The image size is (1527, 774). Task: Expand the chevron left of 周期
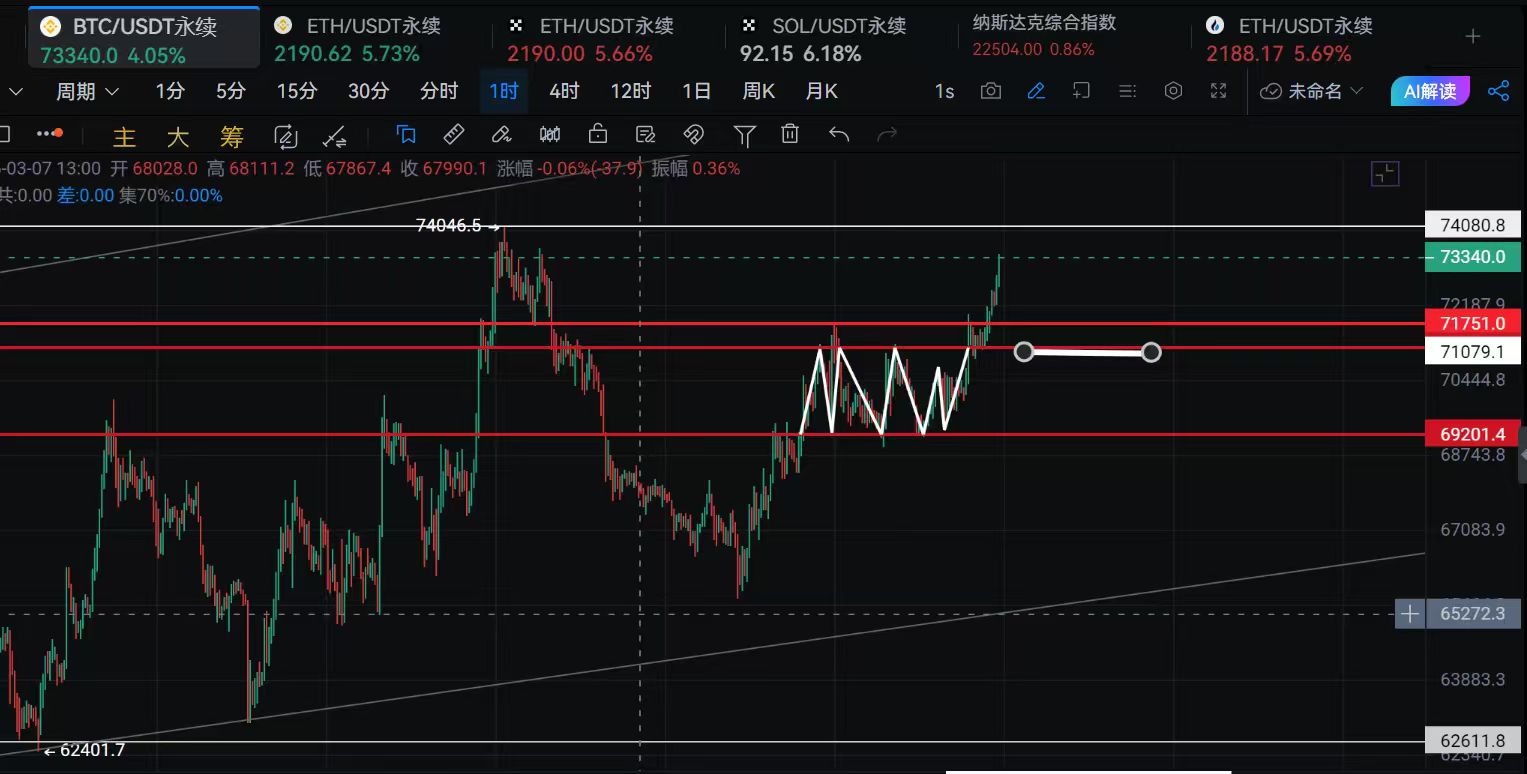click(x=15, y=92)
